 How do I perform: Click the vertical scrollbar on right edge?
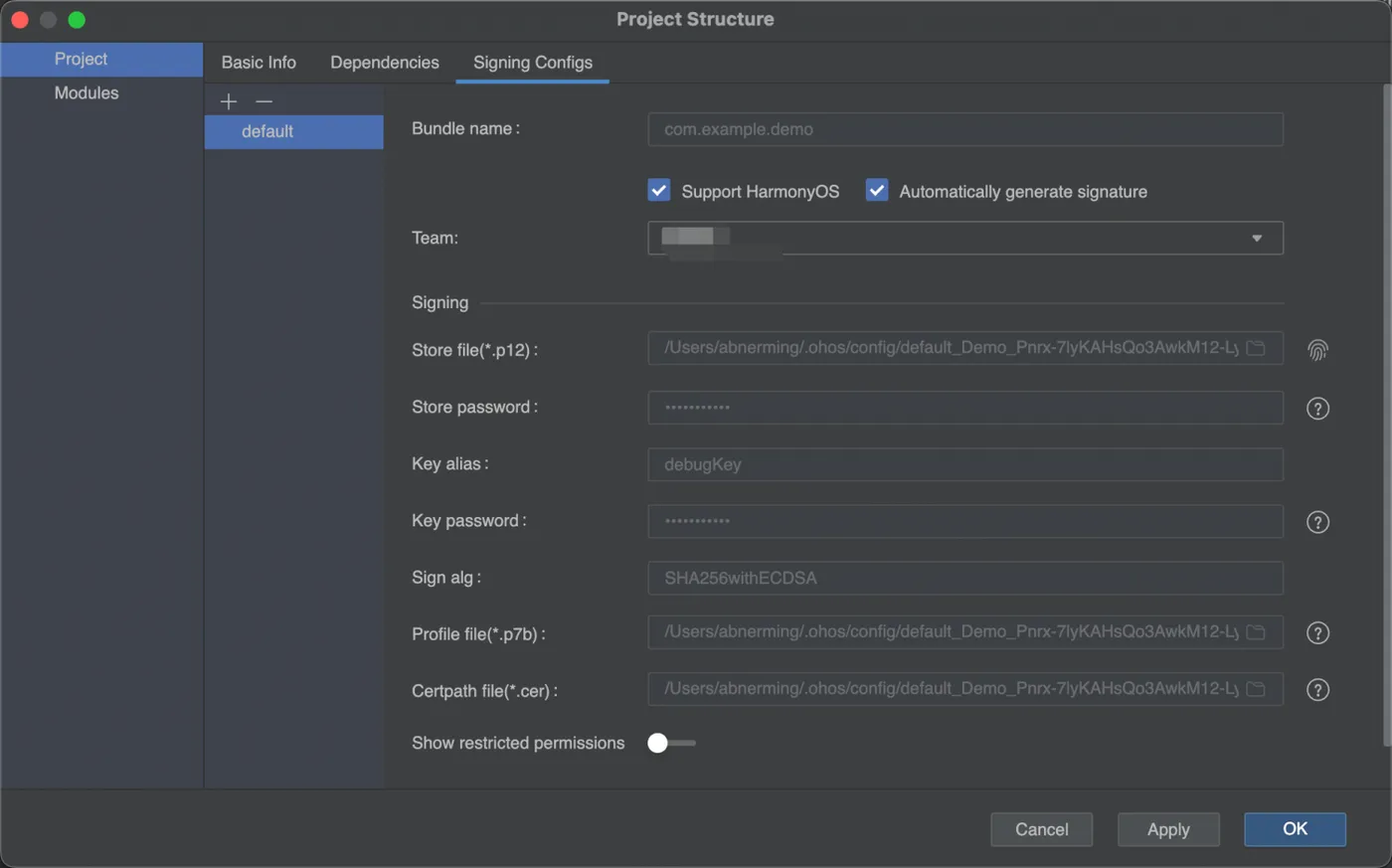pos(1387,415)
